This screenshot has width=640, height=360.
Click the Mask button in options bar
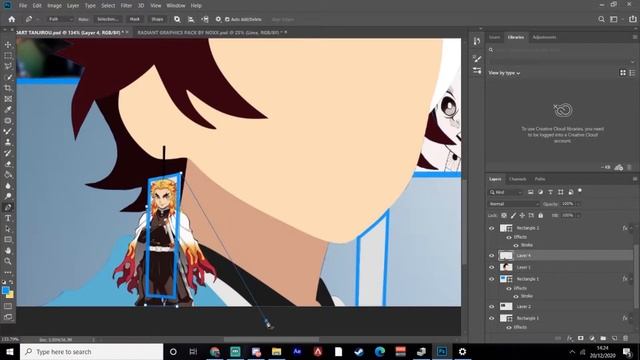point(134,19)
